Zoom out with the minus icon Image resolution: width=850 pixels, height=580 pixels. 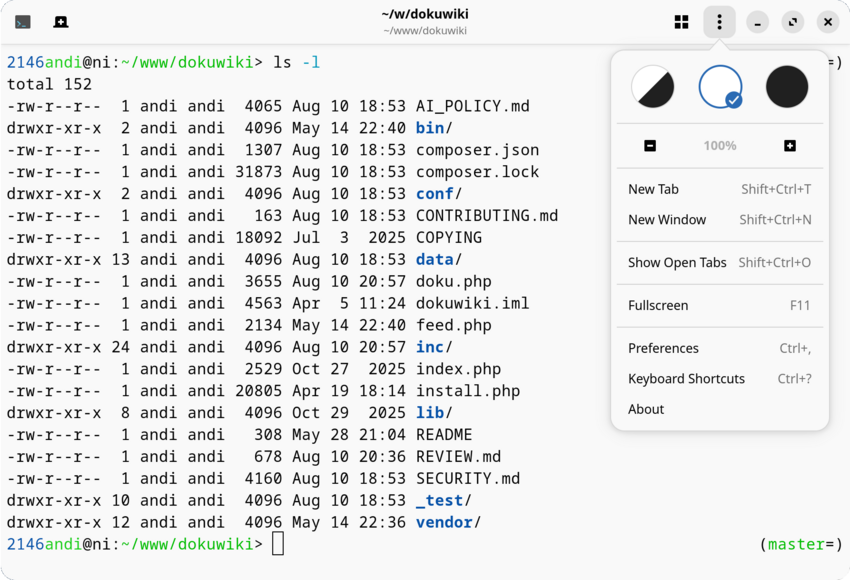point(650,146)
